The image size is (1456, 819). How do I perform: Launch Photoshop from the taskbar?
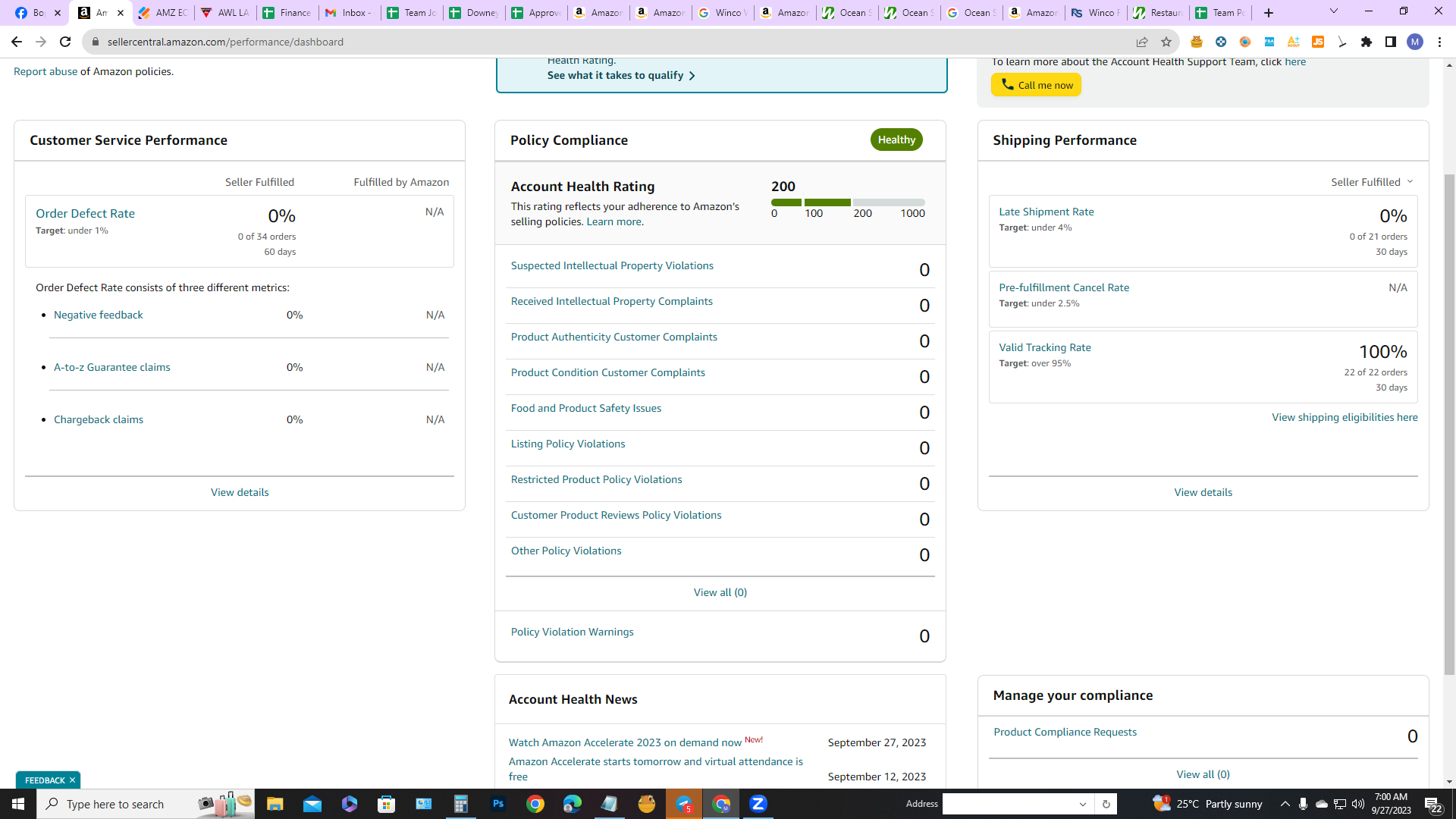coord(498,804)
